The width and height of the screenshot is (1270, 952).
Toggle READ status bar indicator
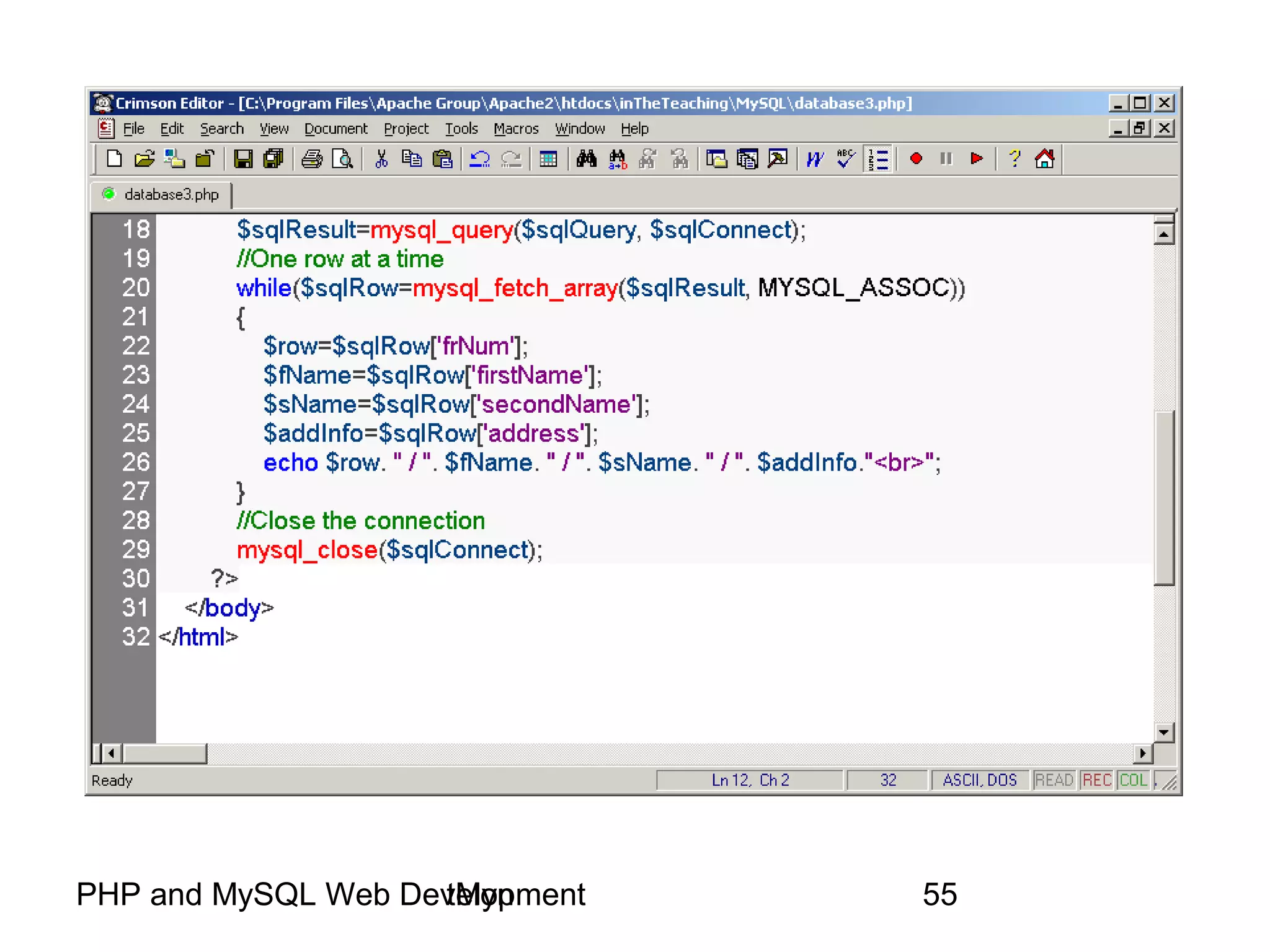[x=1054, y=780]
